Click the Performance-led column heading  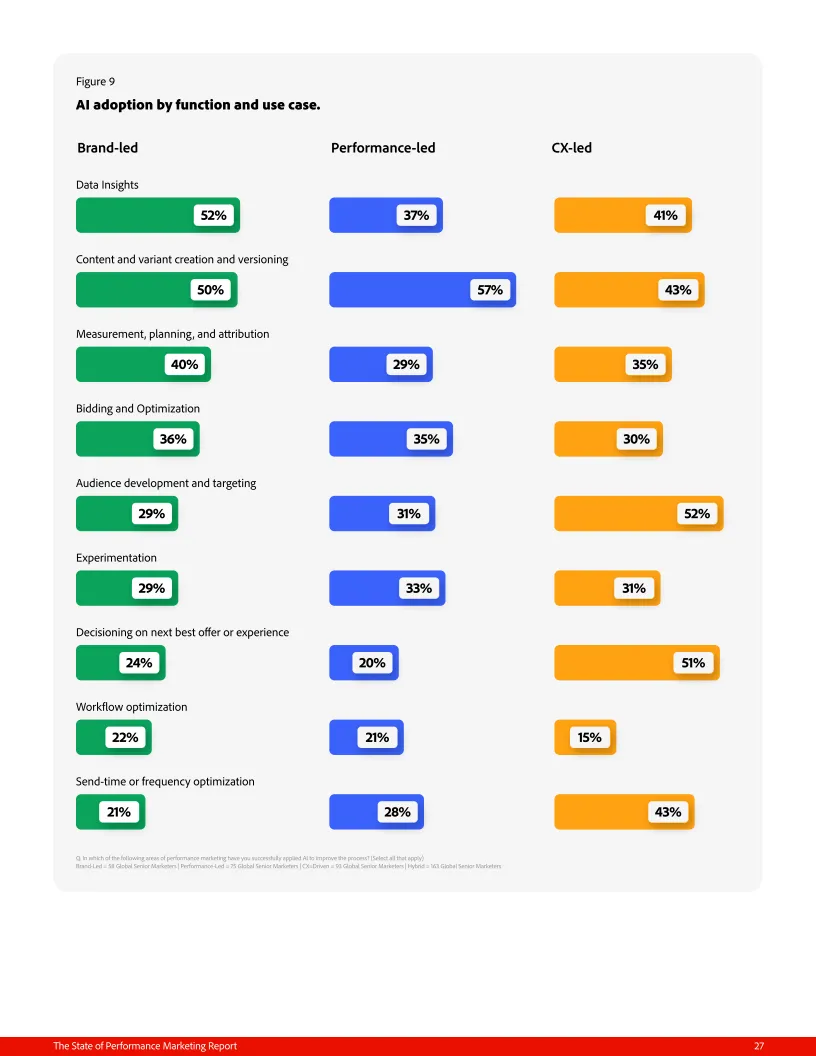click(x=383, y=148)
